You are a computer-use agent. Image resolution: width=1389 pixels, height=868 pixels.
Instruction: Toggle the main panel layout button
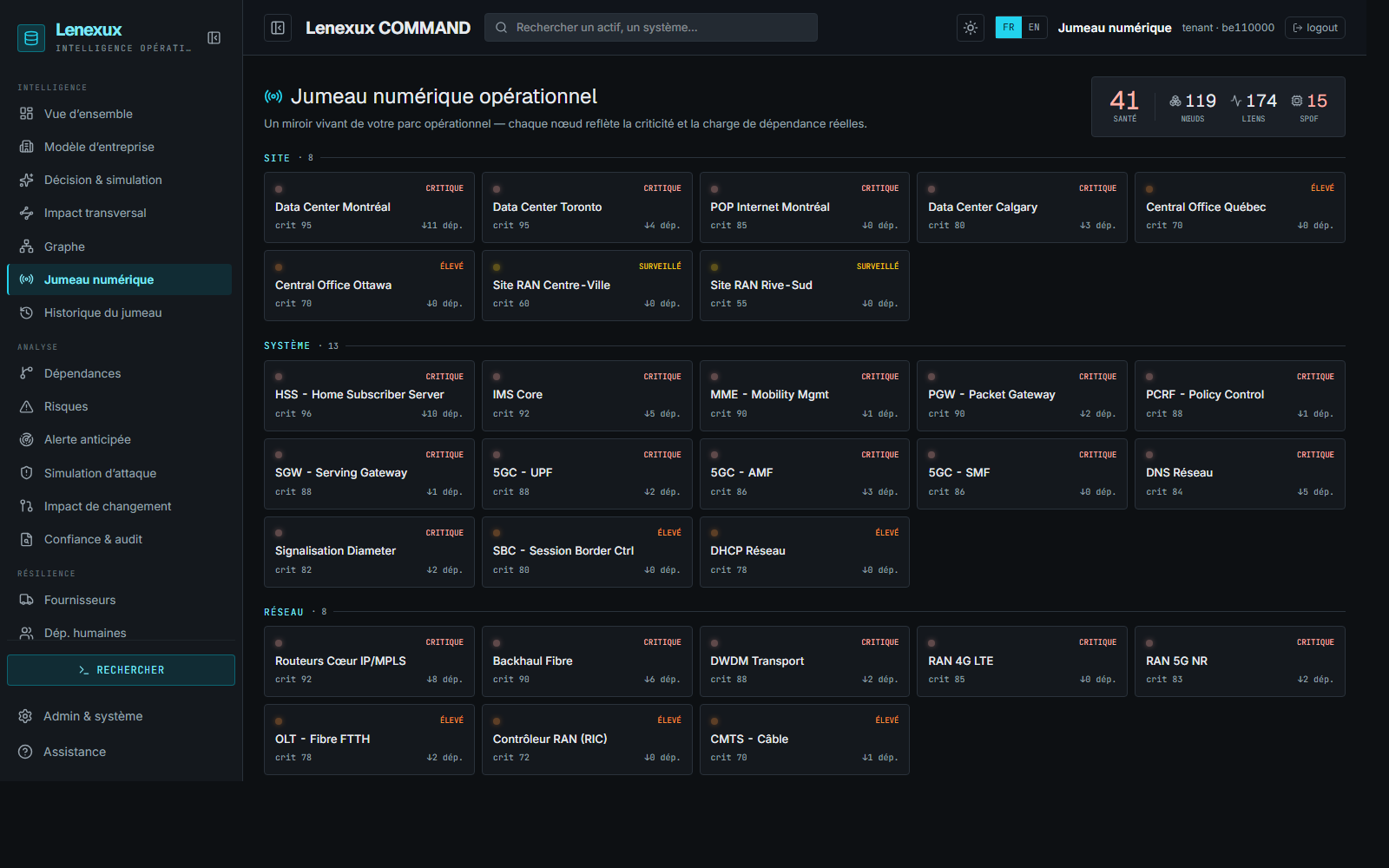(x=278, y=28)
